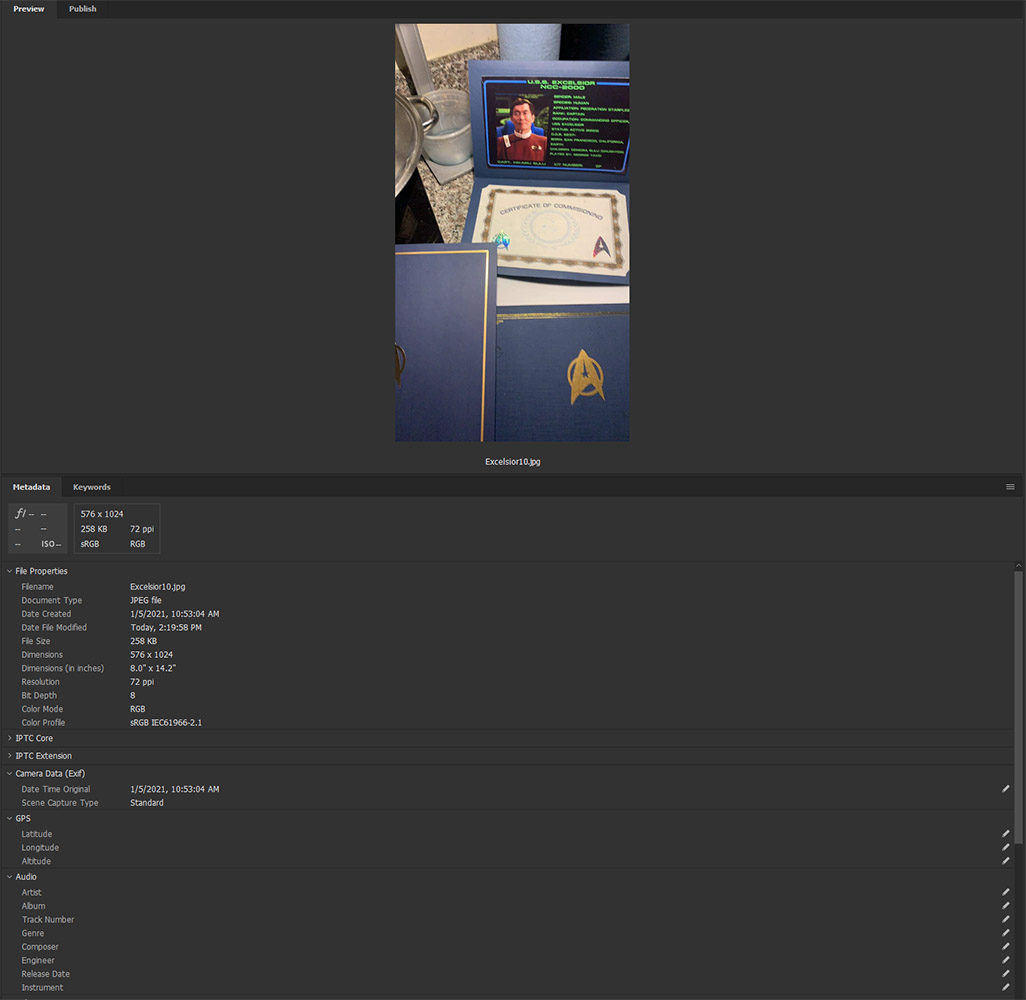
Task: Select the Metadata tab
Action: [31, 487]
